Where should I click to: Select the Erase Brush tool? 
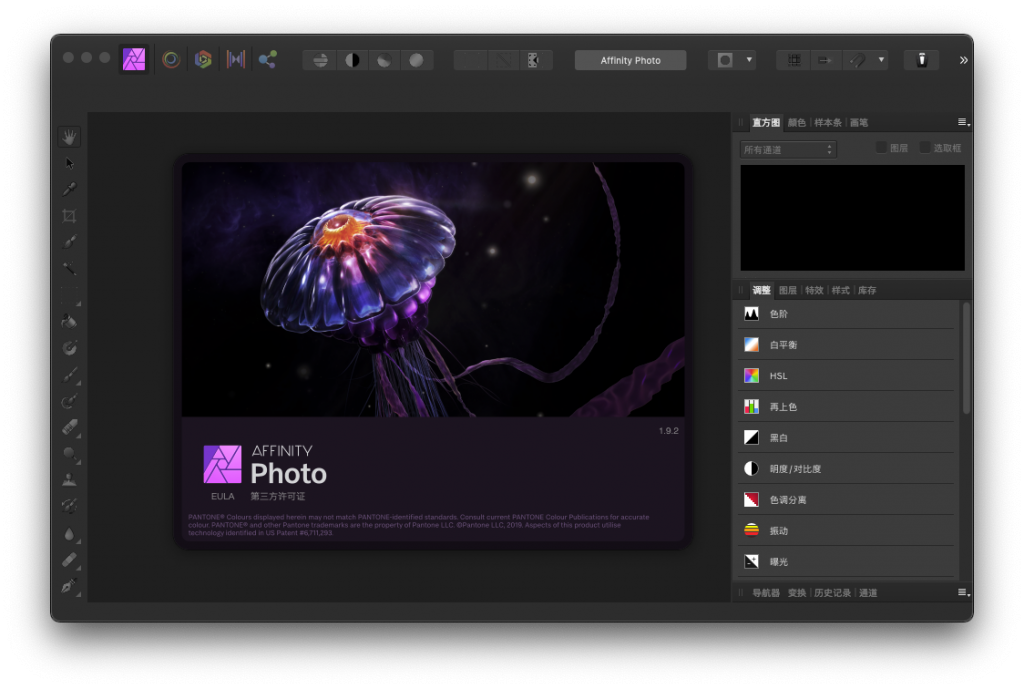pos(69,427)
